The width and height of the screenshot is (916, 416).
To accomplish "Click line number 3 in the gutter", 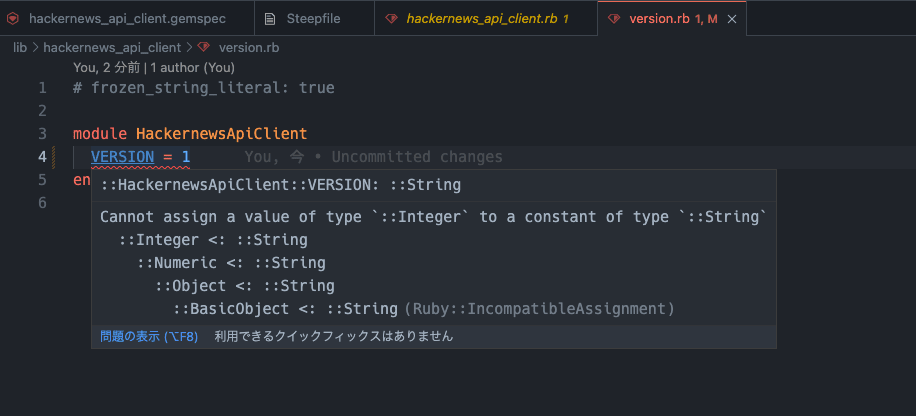I will [x=42, y=133].
